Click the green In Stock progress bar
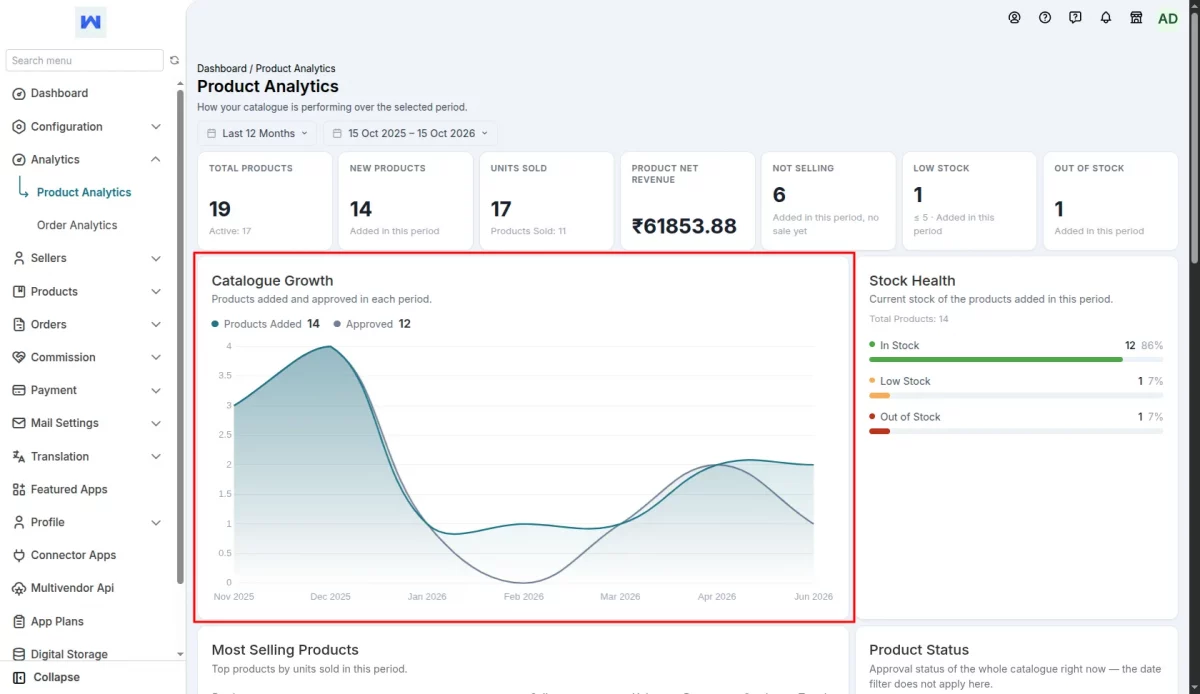 (x=996, y=359)
